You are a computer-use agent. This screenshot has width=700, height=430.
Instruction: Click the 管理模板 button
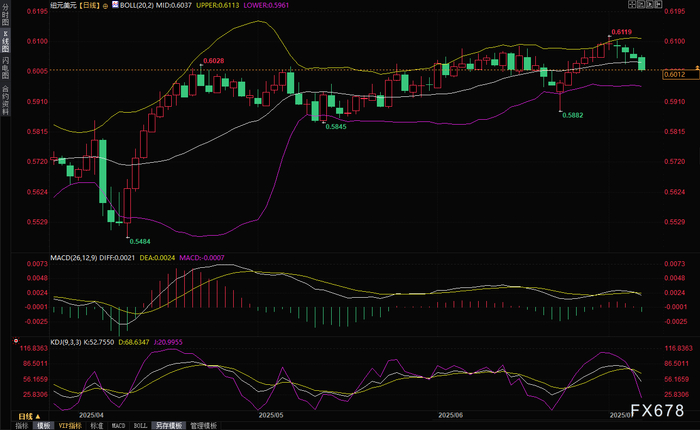point(203,426)
